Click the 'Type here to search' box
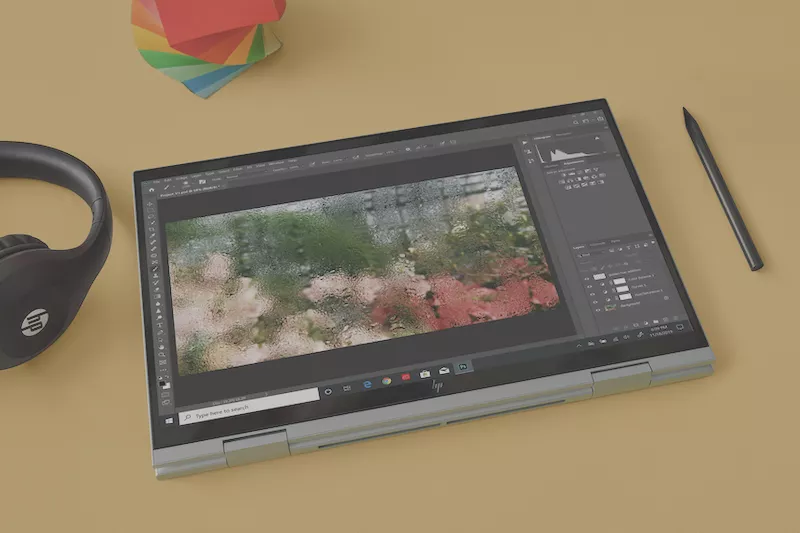800x533 pixels. point(249,408)
